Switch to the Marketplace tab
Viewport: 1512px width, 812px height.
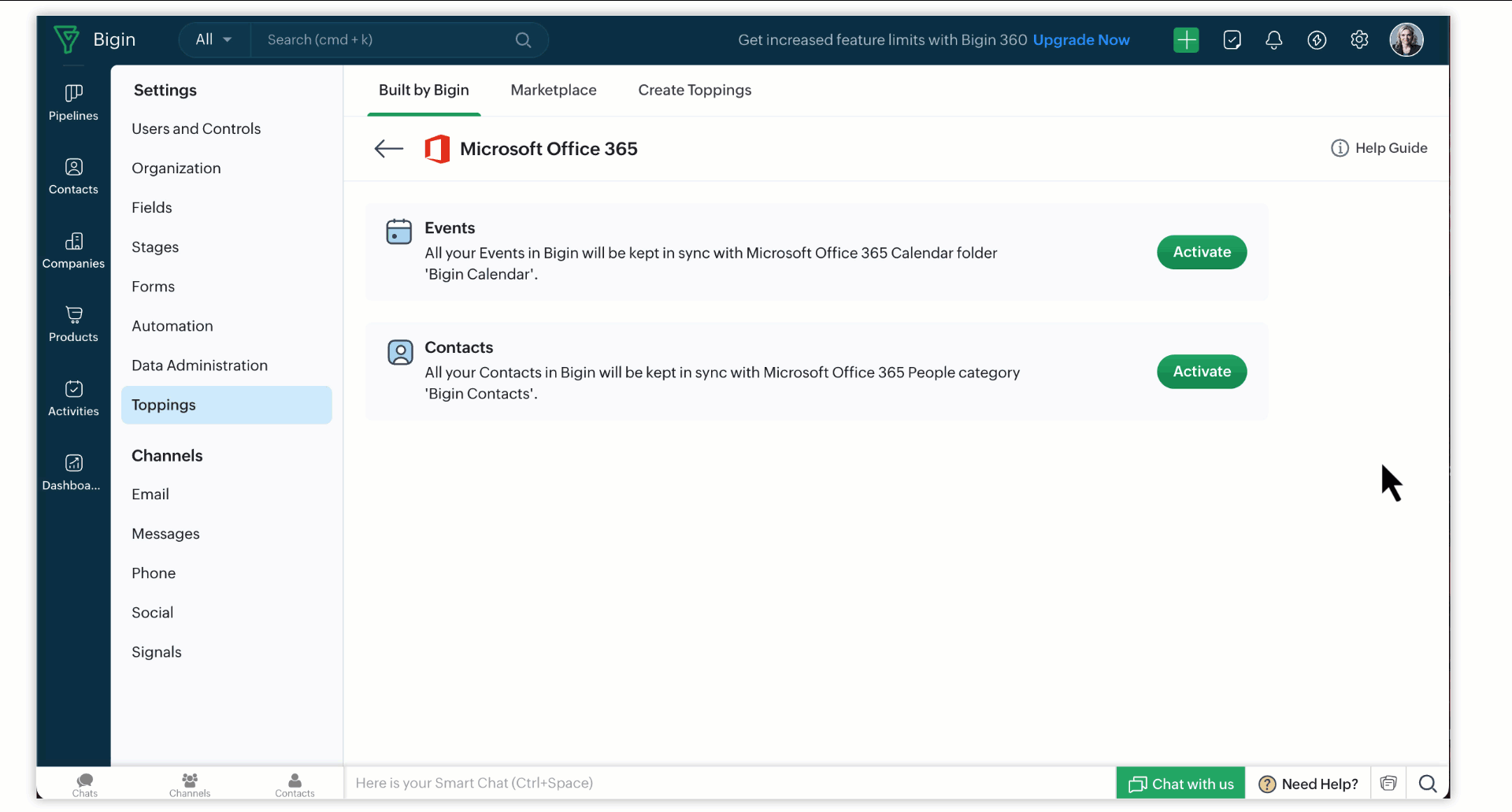point(554,90)
